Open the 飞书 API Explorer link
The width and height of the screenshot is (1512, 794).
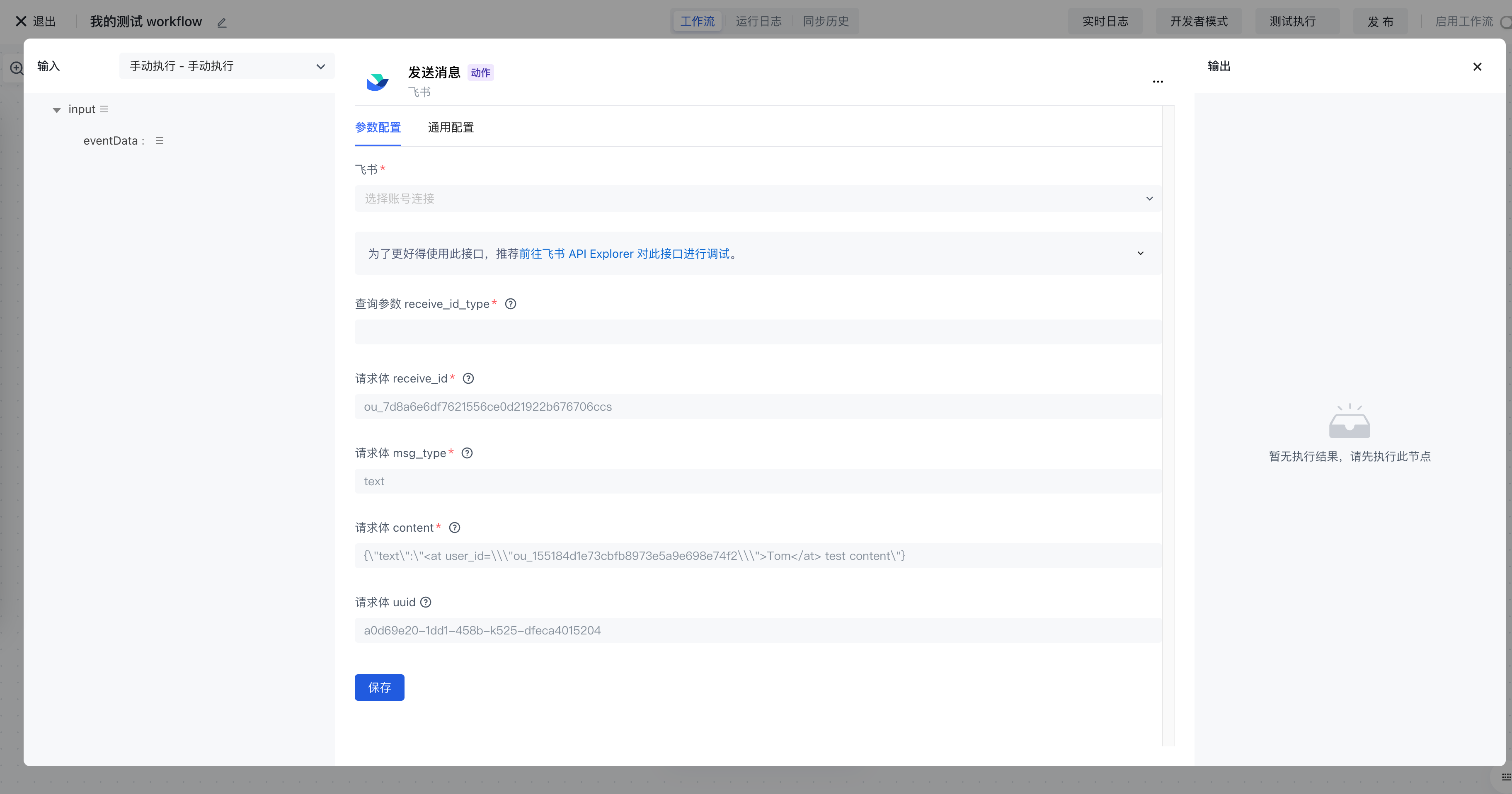tap(624, 254)
